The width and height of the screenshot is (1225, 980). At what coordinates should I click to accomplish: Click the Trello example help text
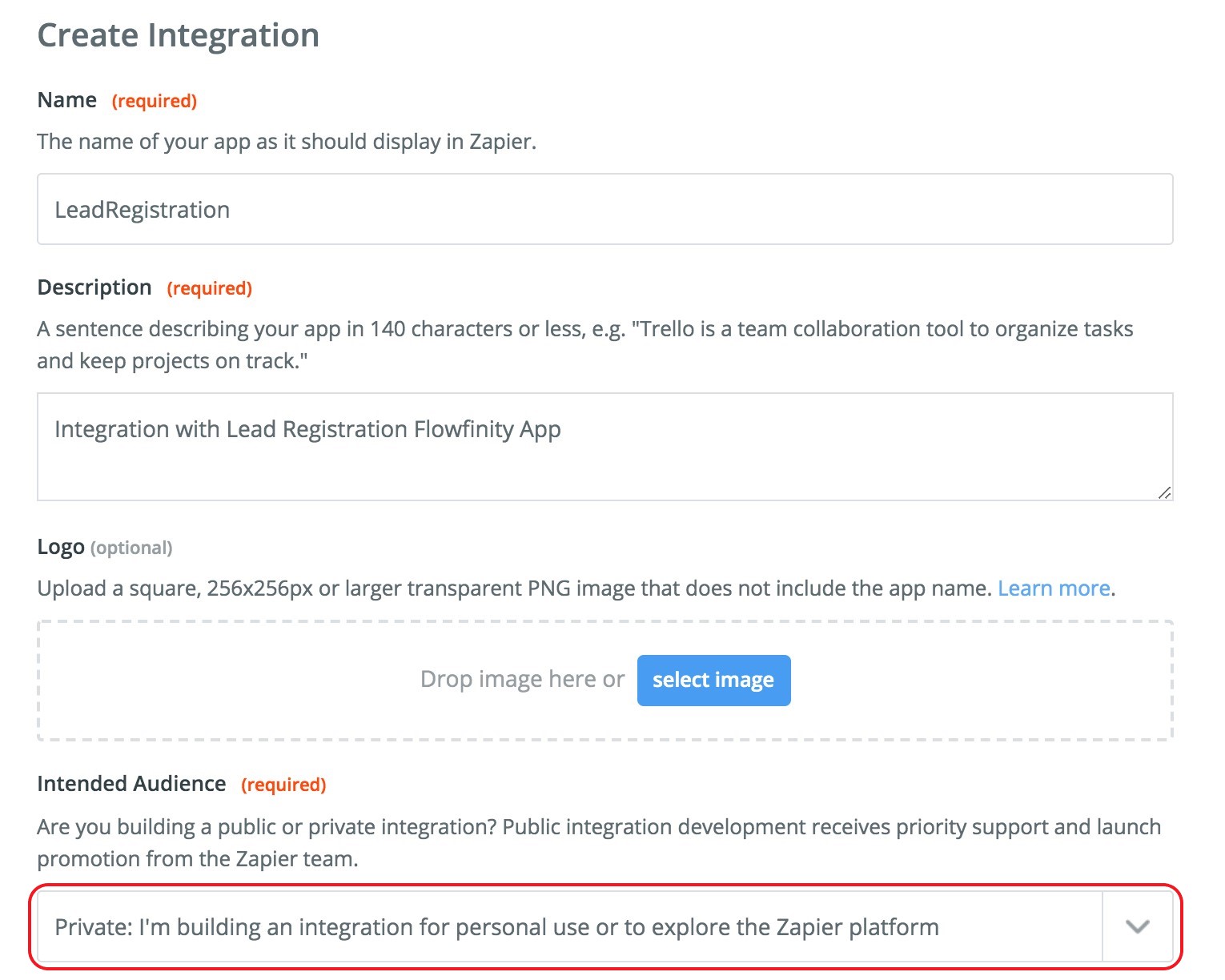pos(584,344)
